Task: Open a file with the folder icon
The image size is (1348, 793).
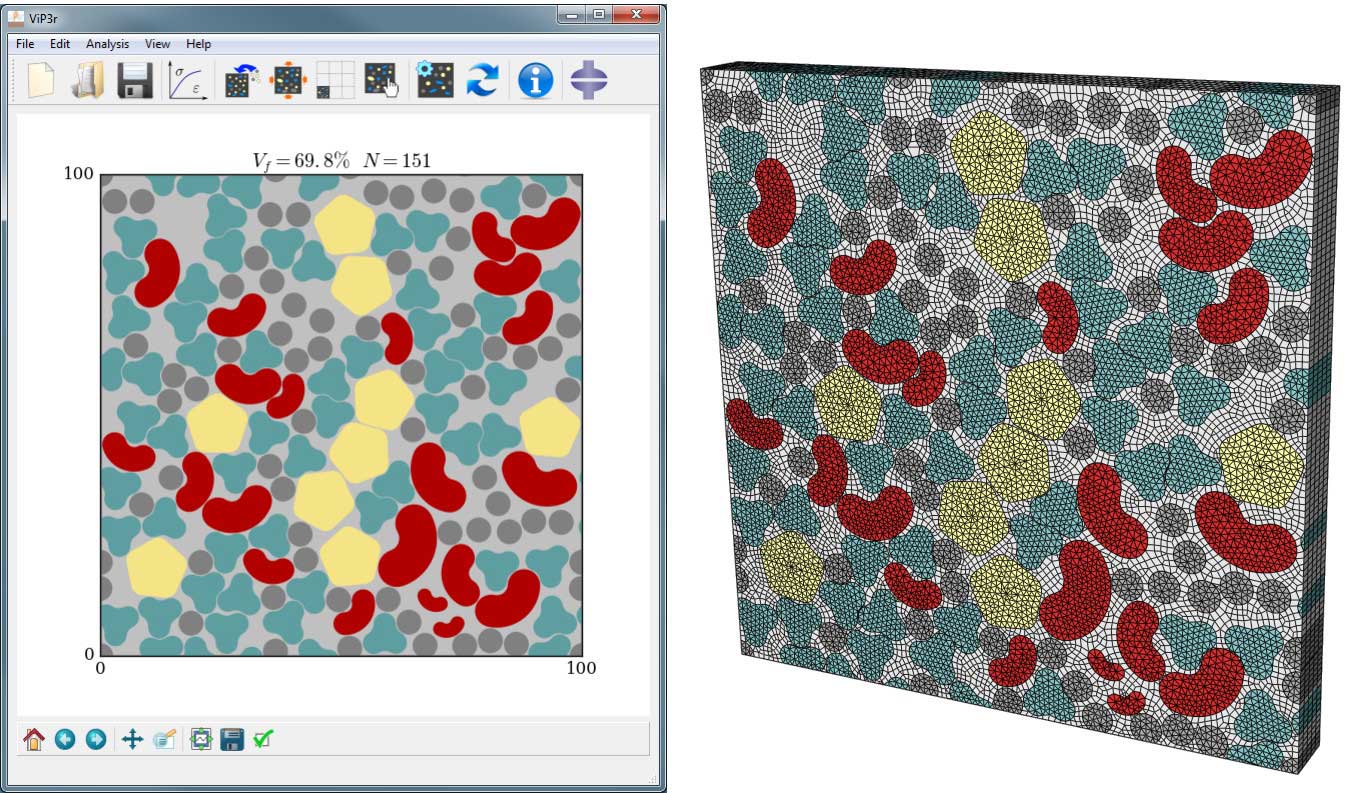Action: point(88,80)
